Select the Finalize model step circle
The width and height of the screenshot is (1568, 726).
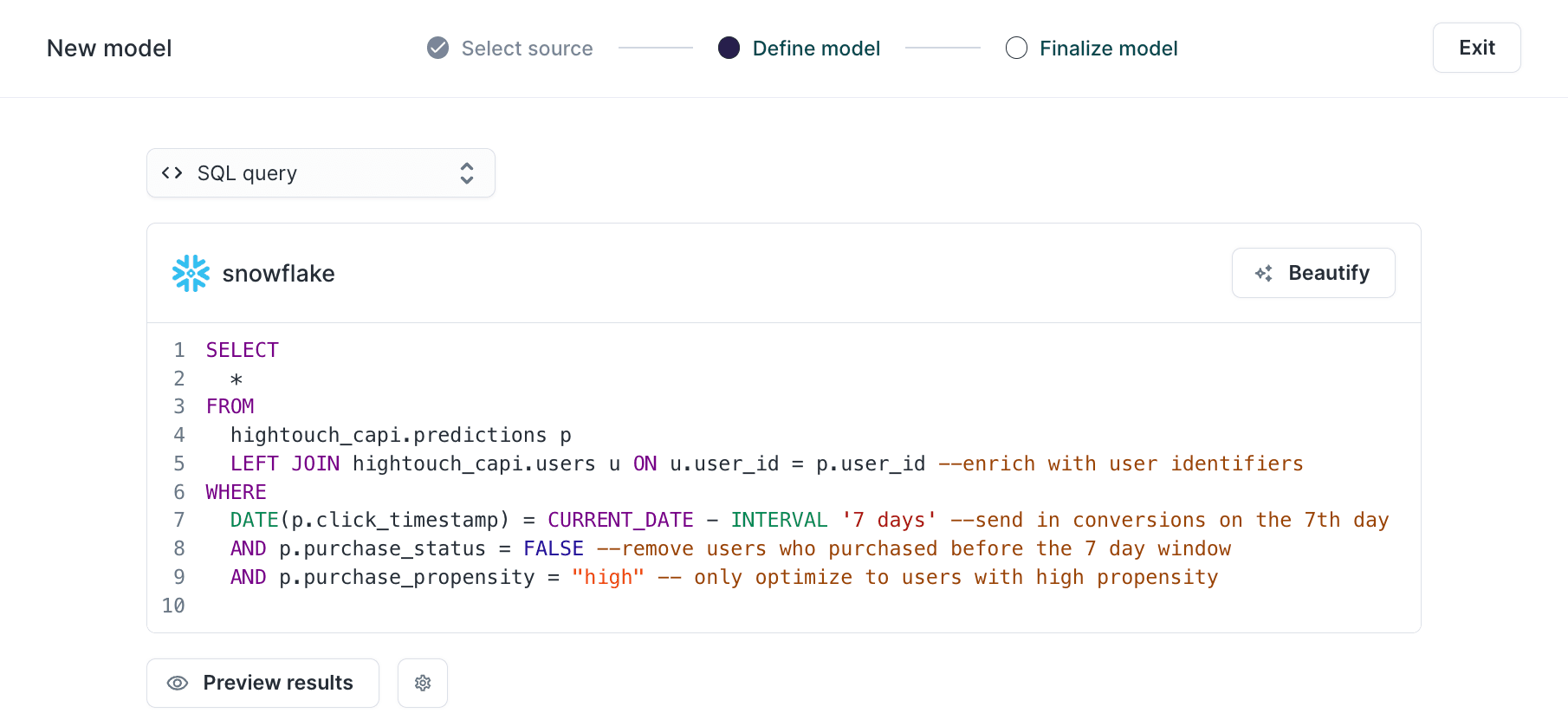click(x=1016, y=49)
